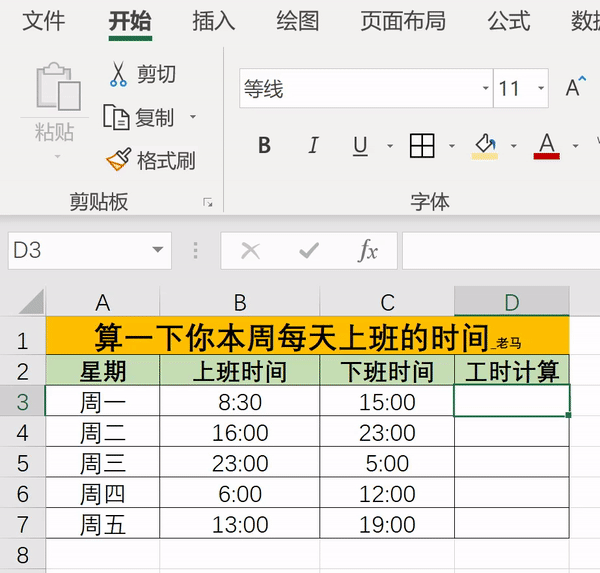
Task: Switch to the 绘图 tab
Action: tap(298, 21)
